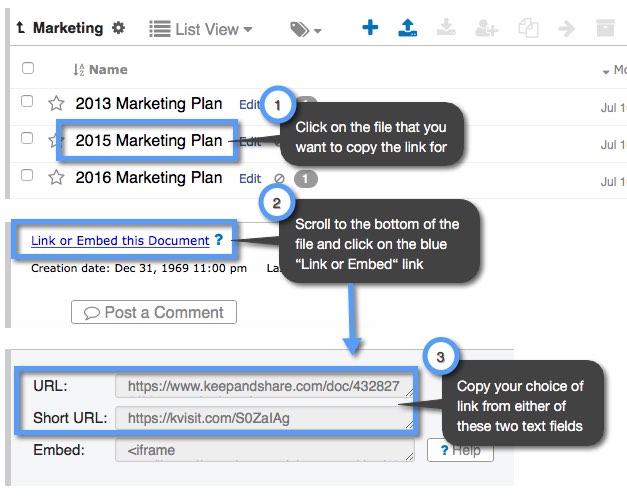Check the 2016 Marketing Plan checkbox

click(27, 175)
